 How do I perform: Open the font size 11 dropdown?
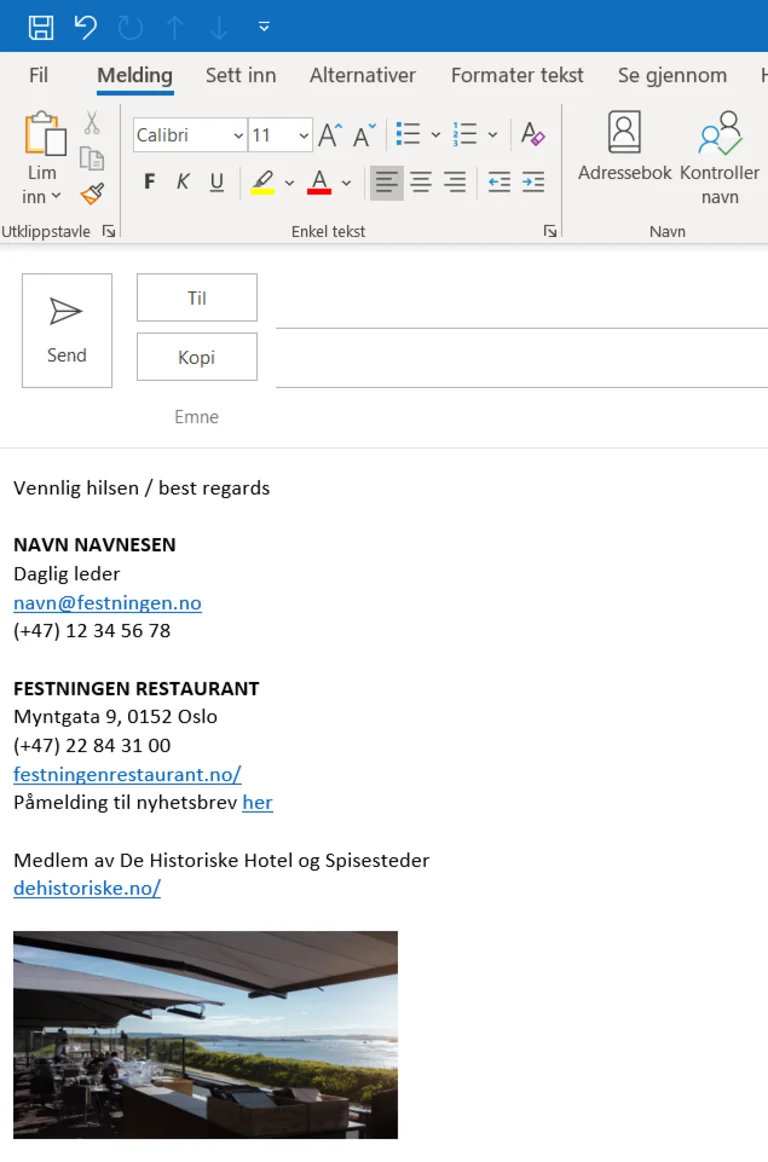303,135
